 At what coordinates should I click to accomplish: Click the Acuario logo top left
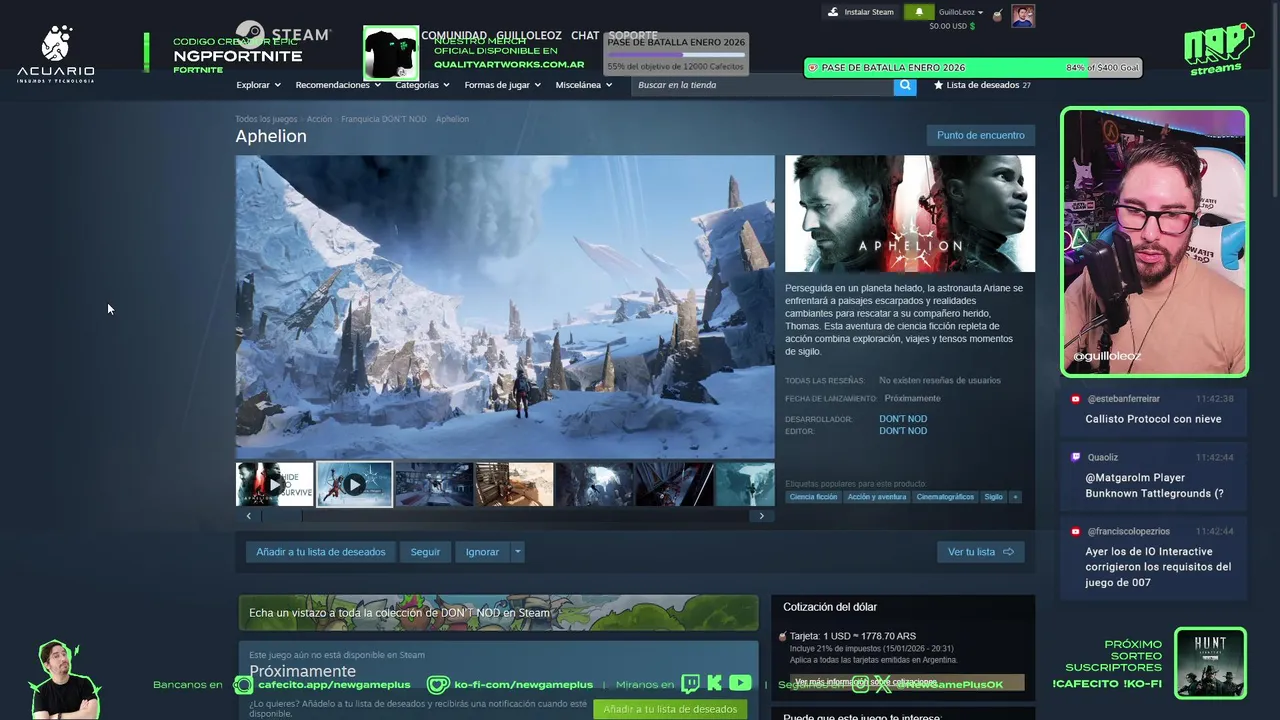point(56,55)
